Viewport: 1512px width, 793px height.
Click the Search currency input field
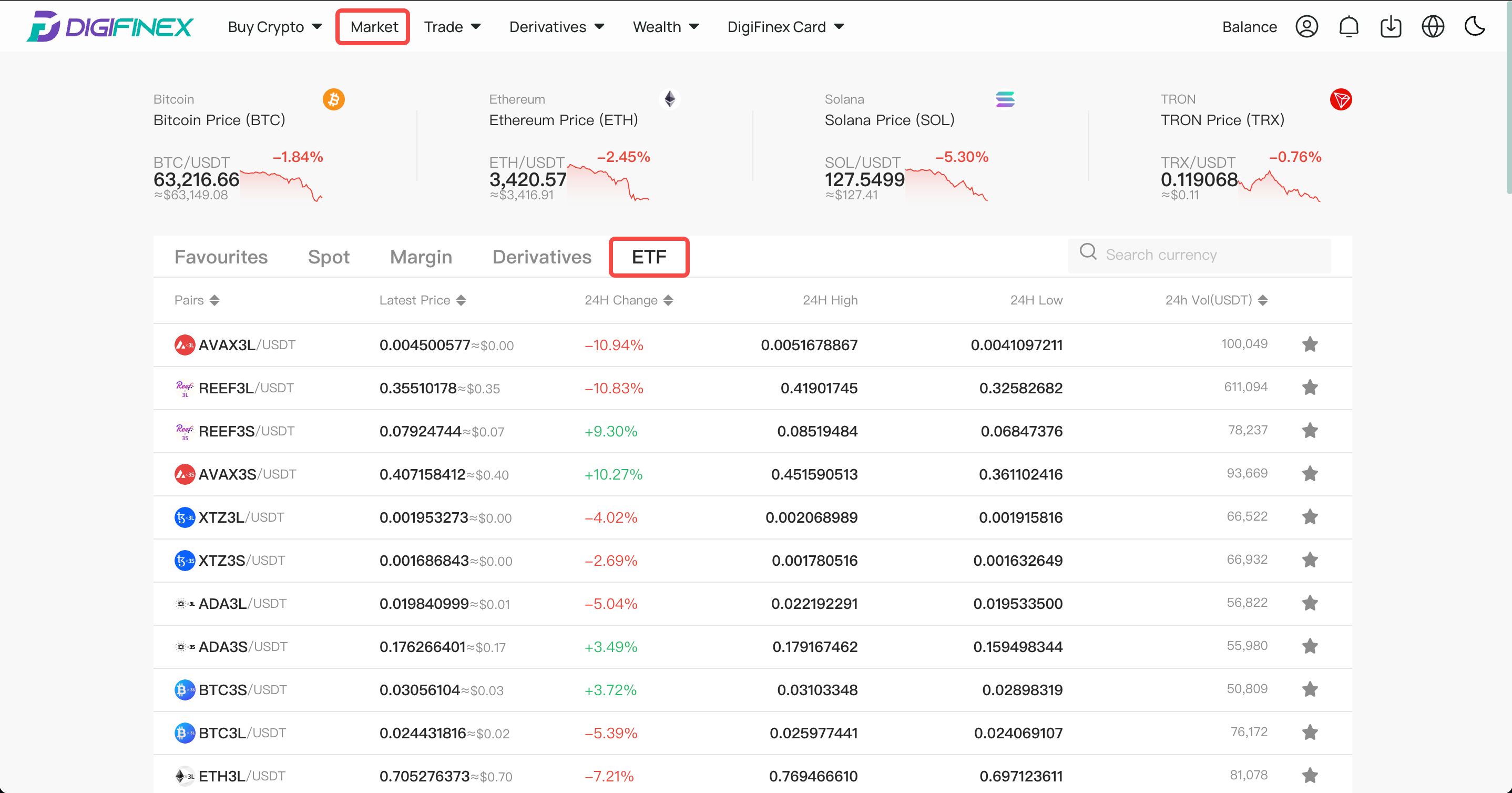1199,255
